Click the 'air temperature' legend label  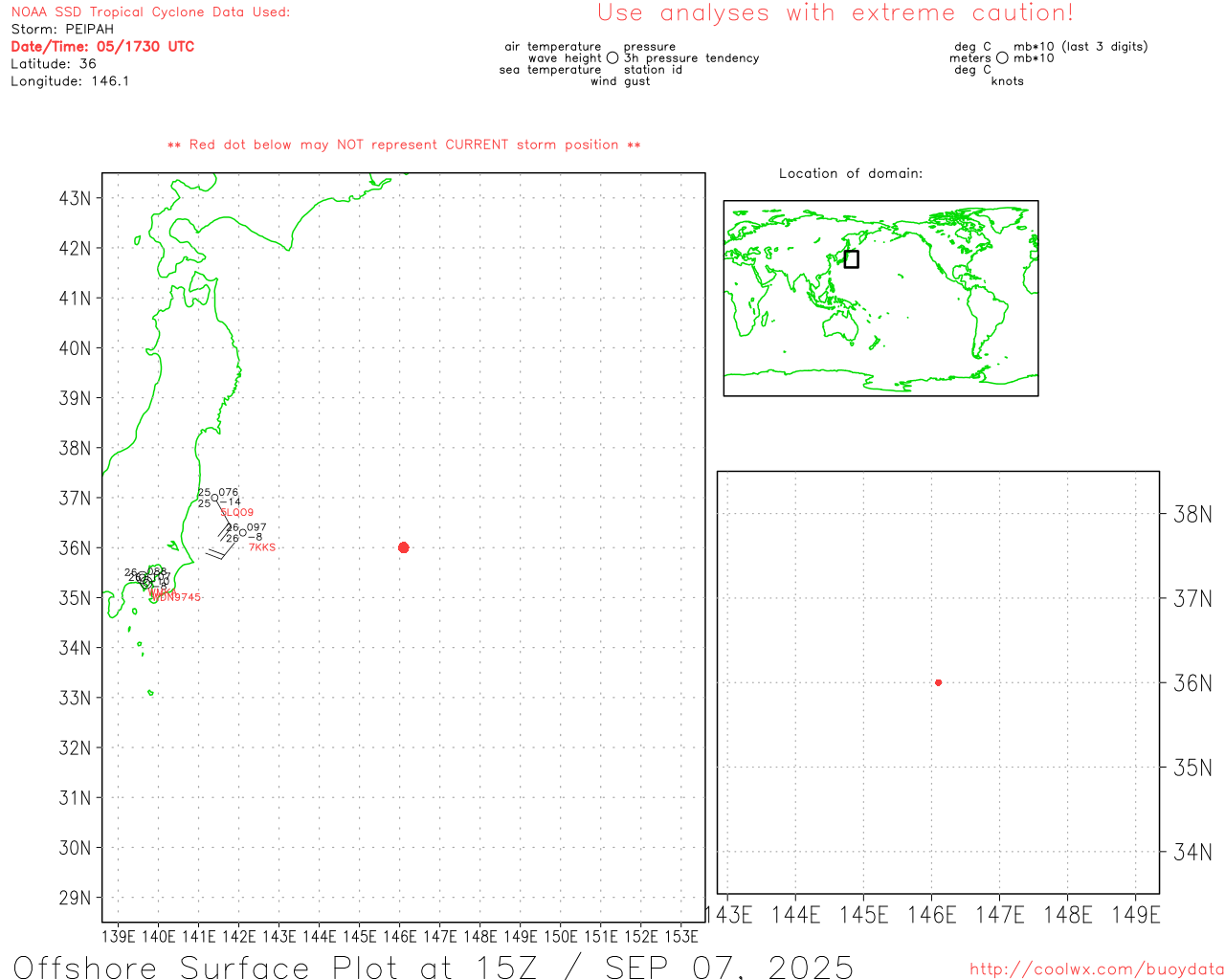pyautogui.click(x=553, y=47)
